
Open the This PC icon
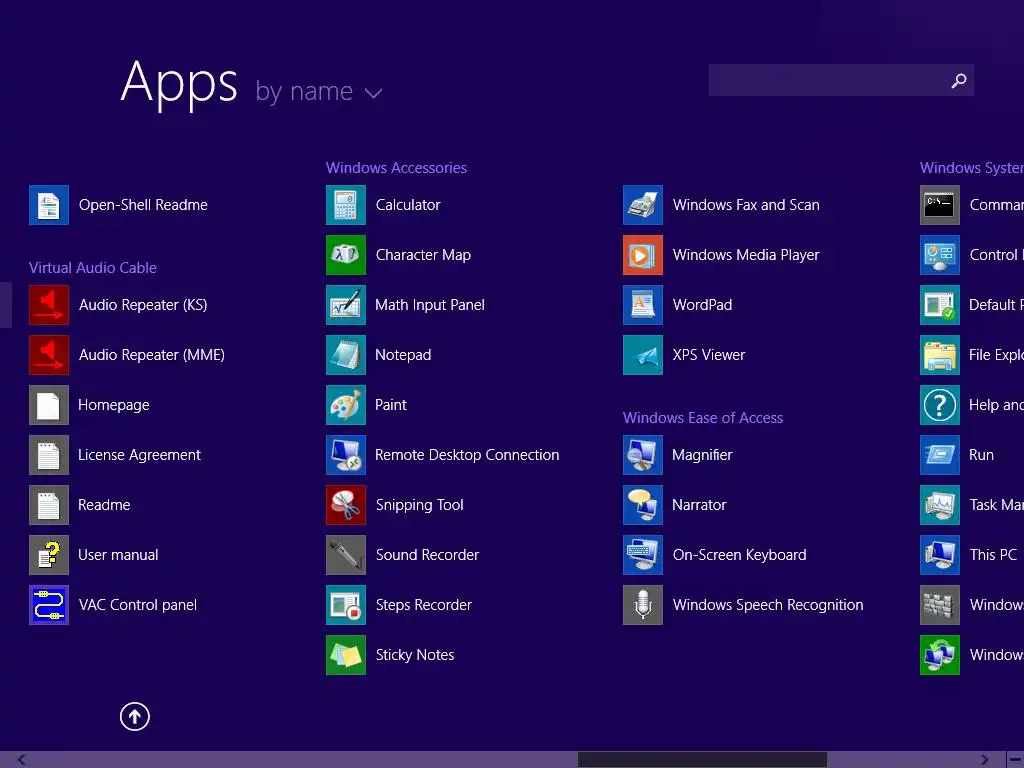click(x=940, y=555)
